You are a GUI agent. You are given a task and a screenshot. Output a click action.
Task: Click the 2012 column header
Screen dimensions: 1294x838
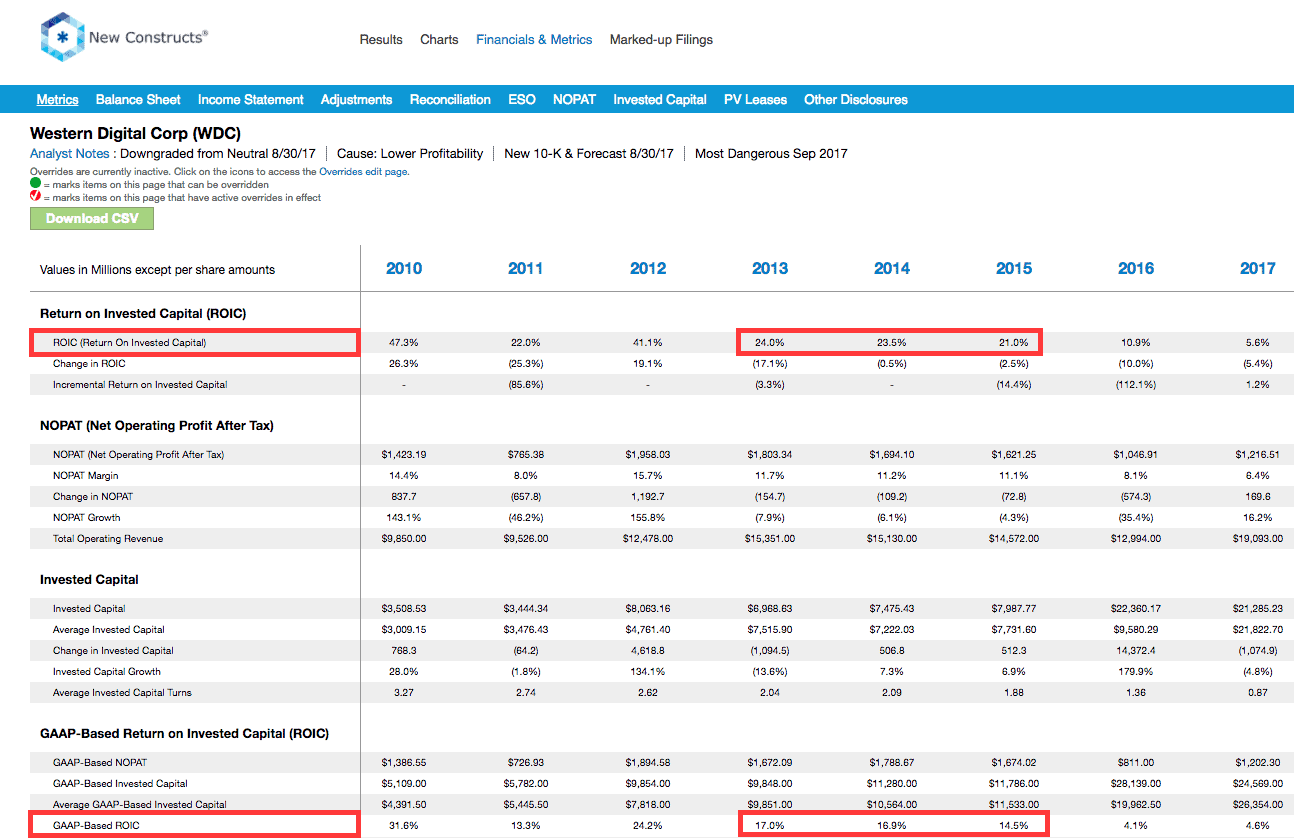click(x=648, y=268)
